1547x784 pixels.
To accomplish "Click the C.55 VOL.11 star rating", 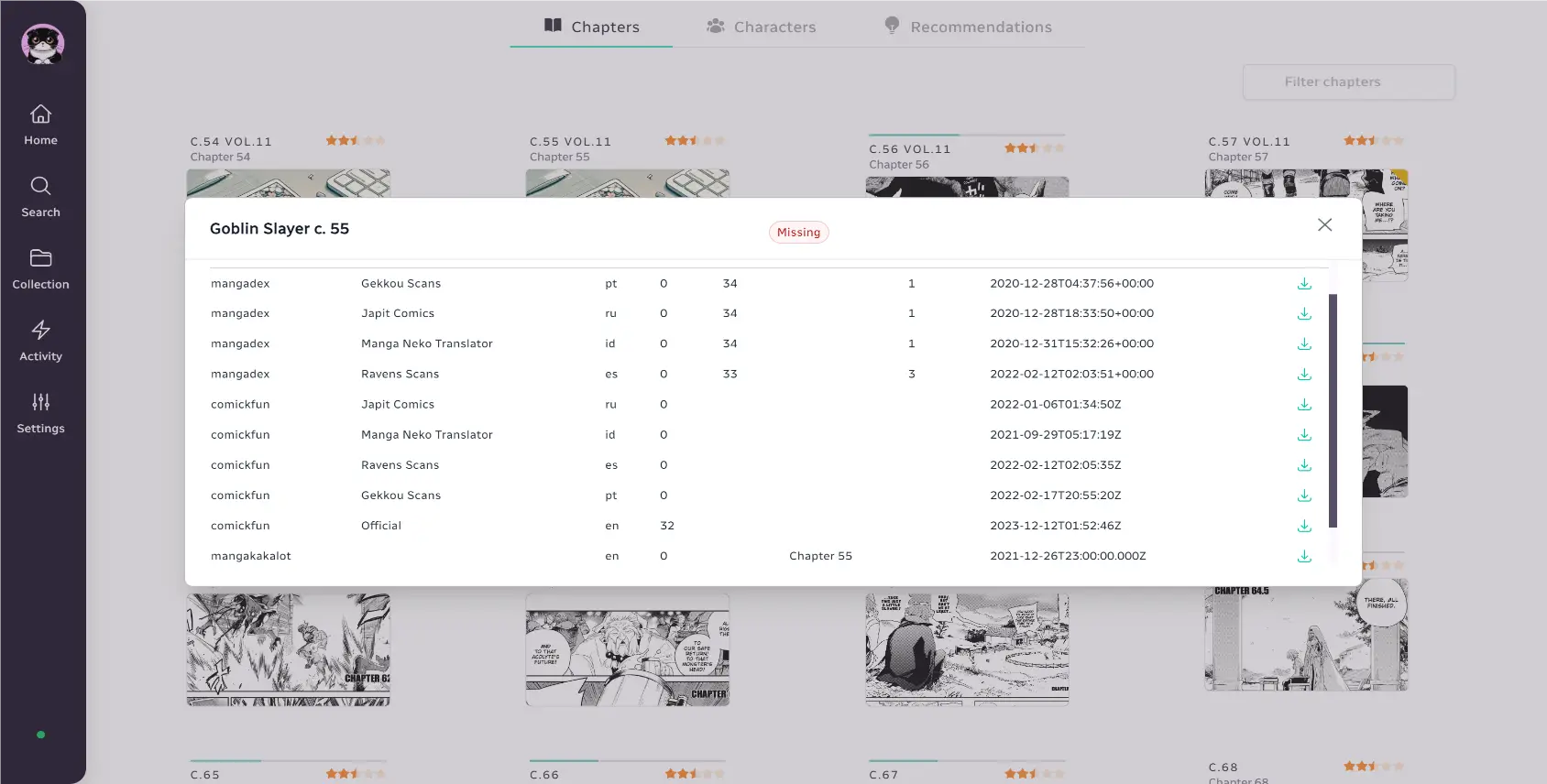I will pos(695,140).
